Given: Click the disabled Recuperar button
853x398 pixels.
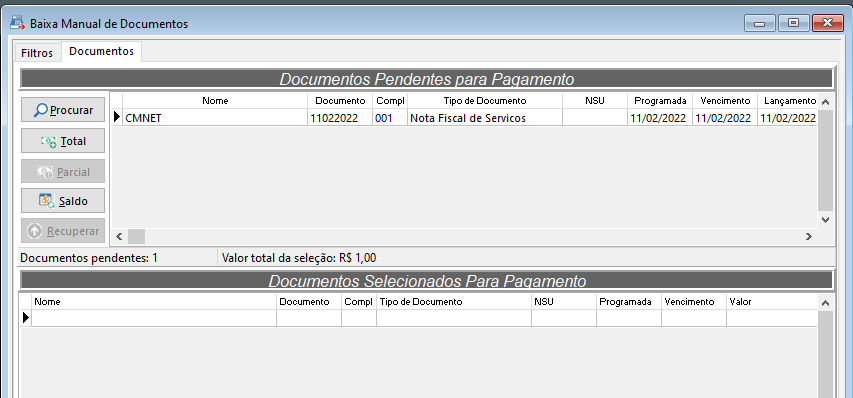Looking at the screenshot, I should [x=63, y=231].
